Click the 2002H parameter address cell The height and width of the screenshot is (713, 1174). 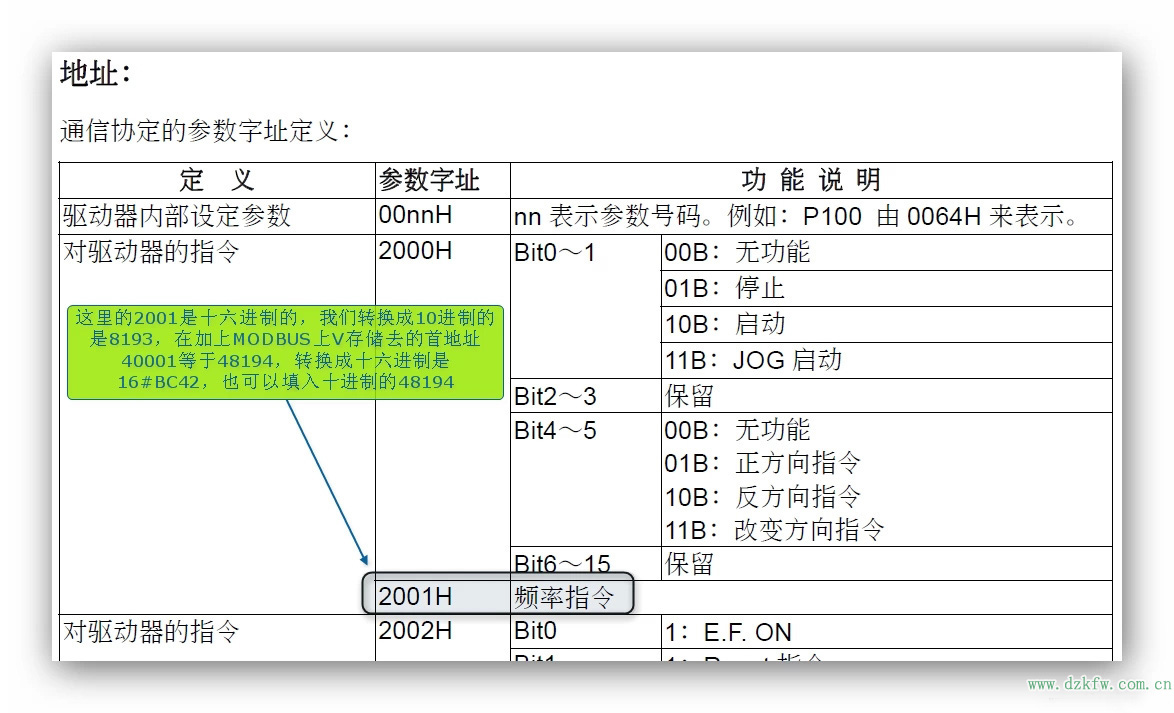(x=415, y=631)
